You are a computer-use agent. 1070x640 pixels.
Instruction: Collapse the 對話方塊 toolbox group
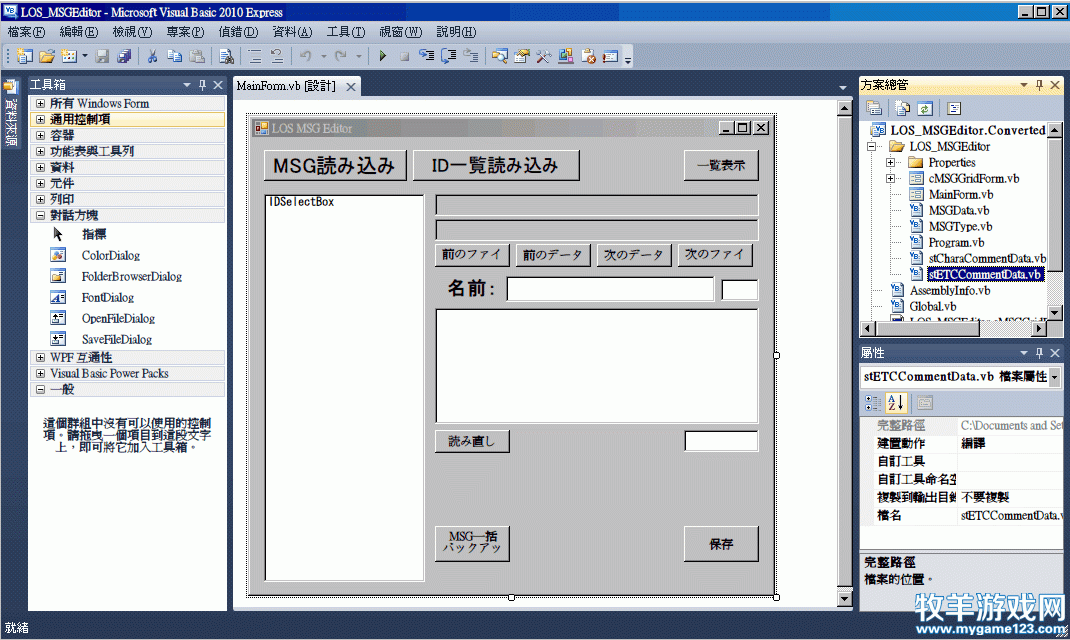40,216
